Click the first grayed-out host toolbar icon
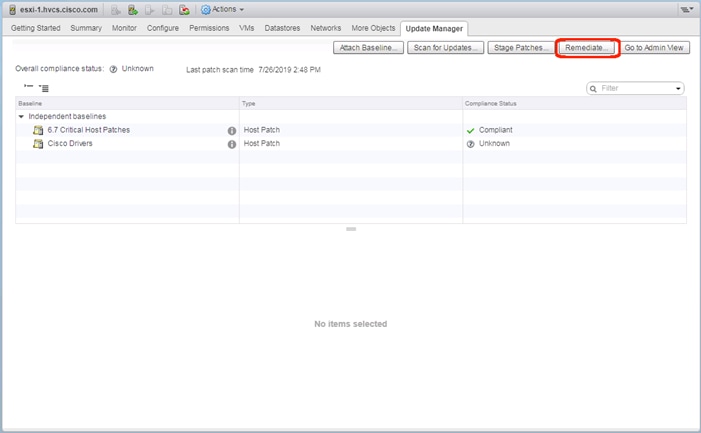Screen dimensions: 701x433 (x=116, y=9)
